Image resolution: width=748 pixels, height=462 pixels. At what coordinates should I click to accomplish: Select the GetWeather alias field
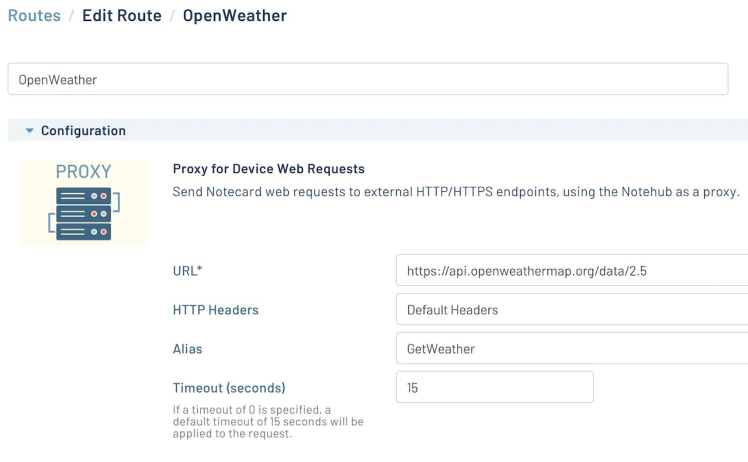(x=571, y=349)
